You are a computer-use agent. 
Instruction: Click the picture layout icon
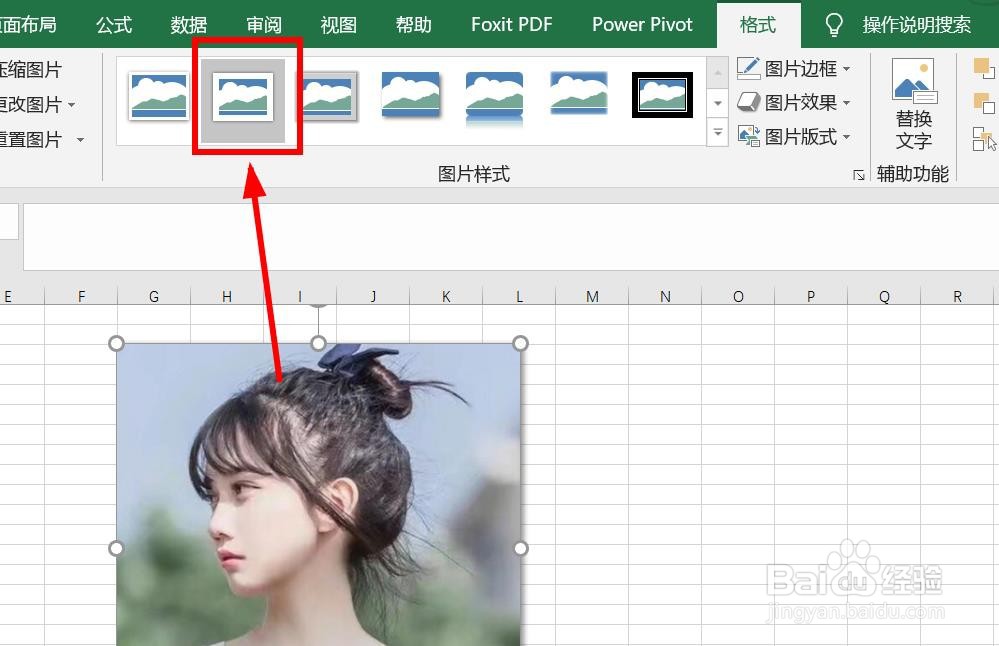pos(749,136)
